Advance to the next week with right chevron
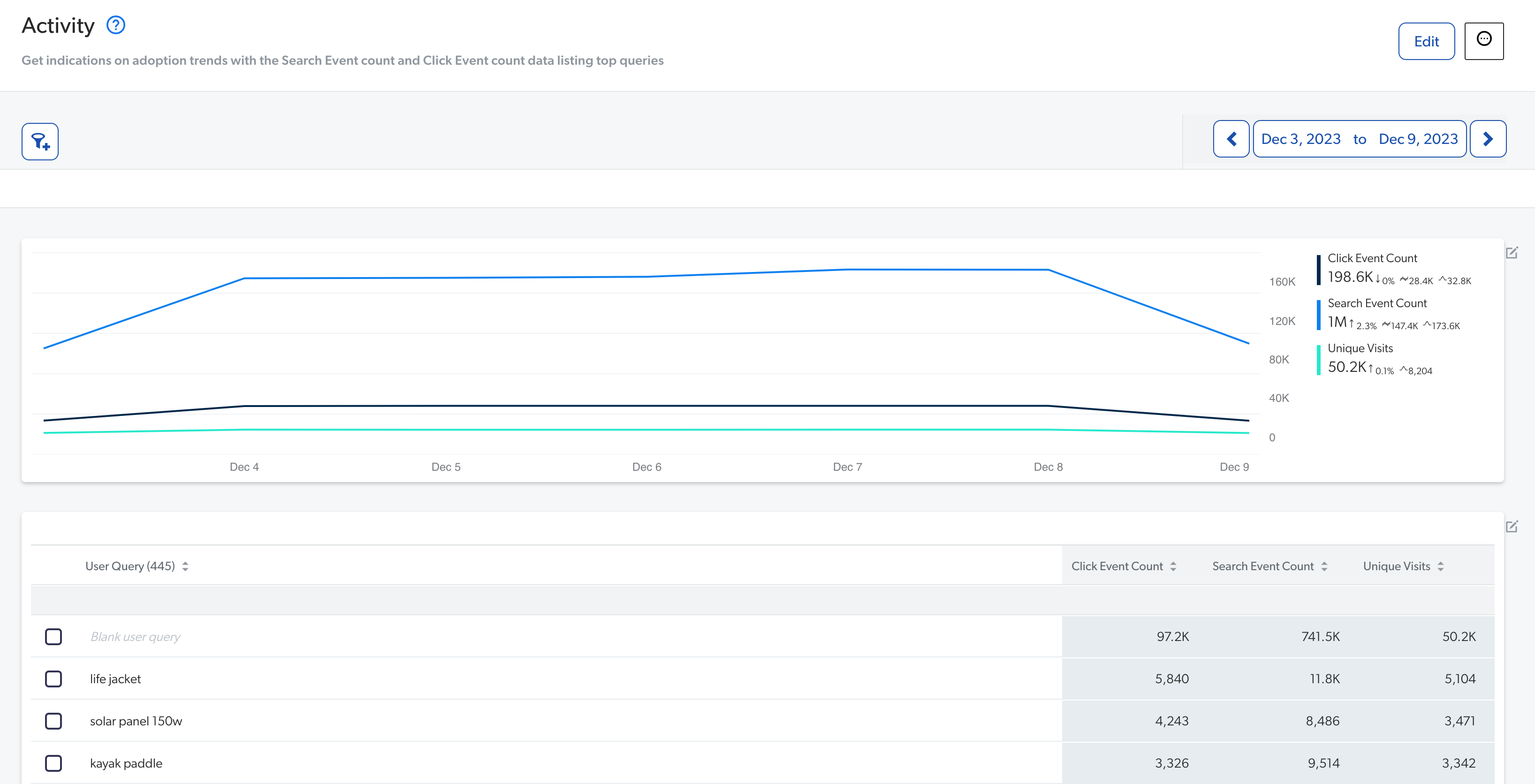 (1488, 138)
